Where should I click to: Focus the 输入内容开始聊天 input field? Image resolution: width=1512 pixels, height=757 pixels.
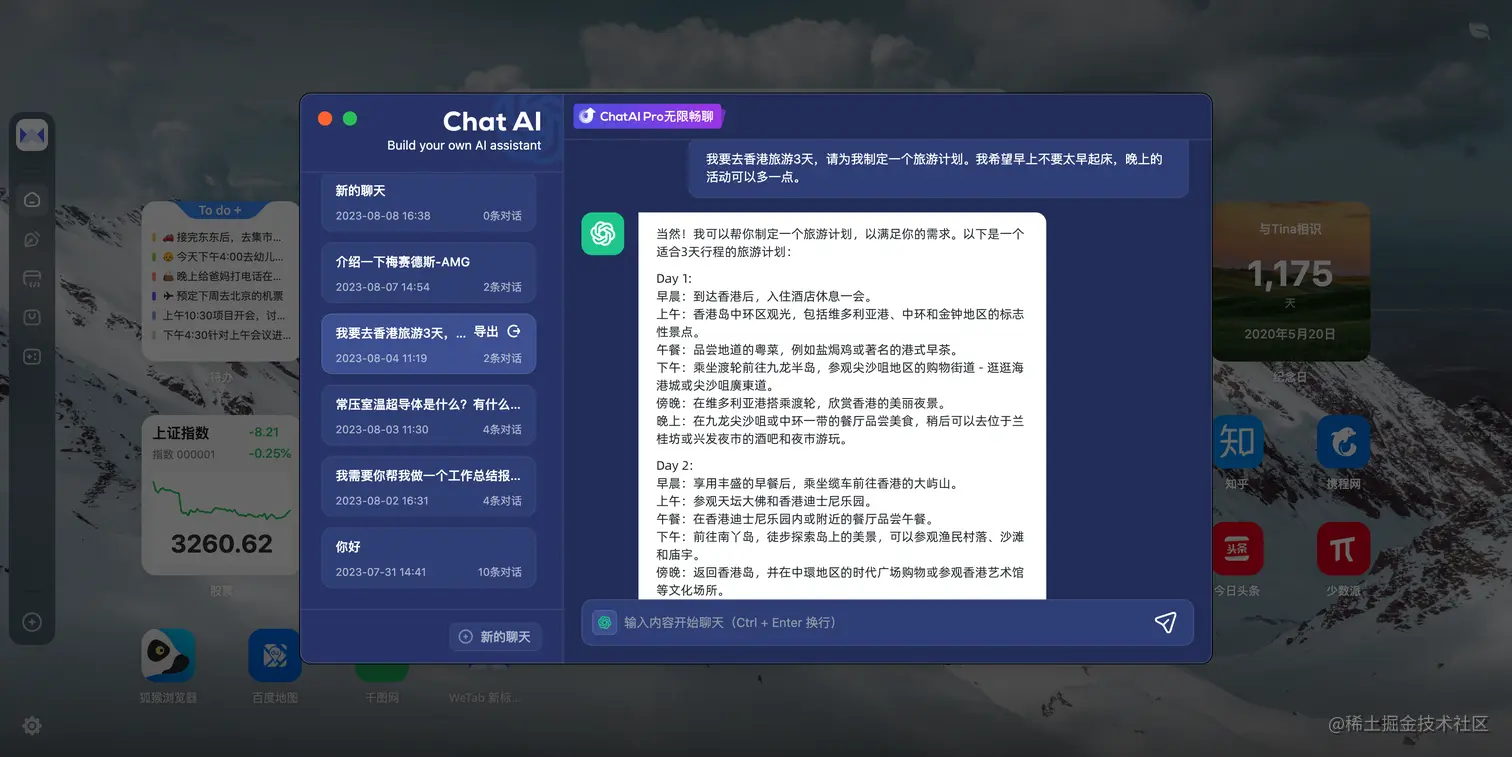coord(887,622)
